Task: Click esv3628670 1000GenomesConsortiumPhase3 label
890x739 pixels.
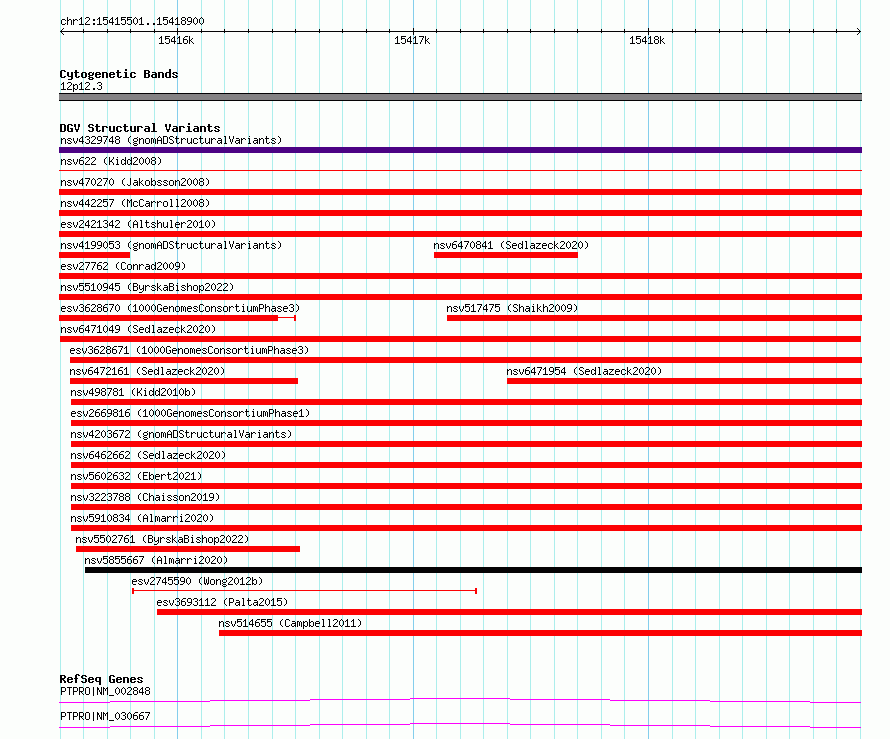Action: click(x=180, y=308)
